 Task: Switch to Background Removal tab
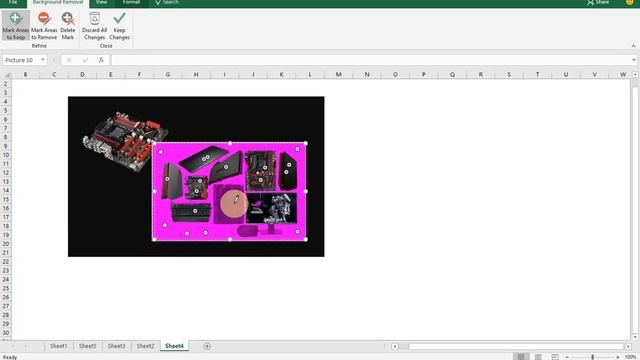[58, 2]
